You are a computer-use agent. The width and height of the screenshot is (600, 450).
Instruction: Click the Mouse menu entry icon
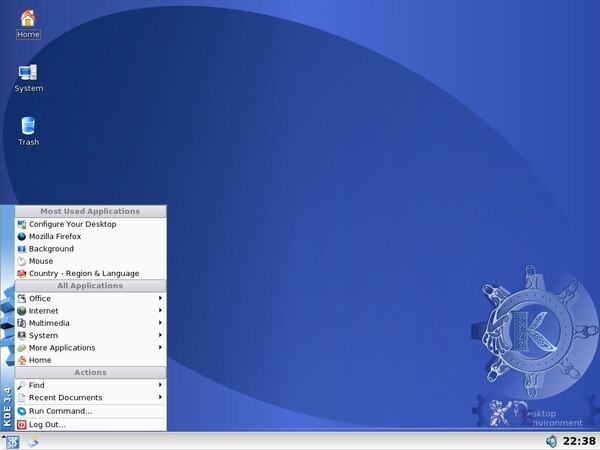22,261
